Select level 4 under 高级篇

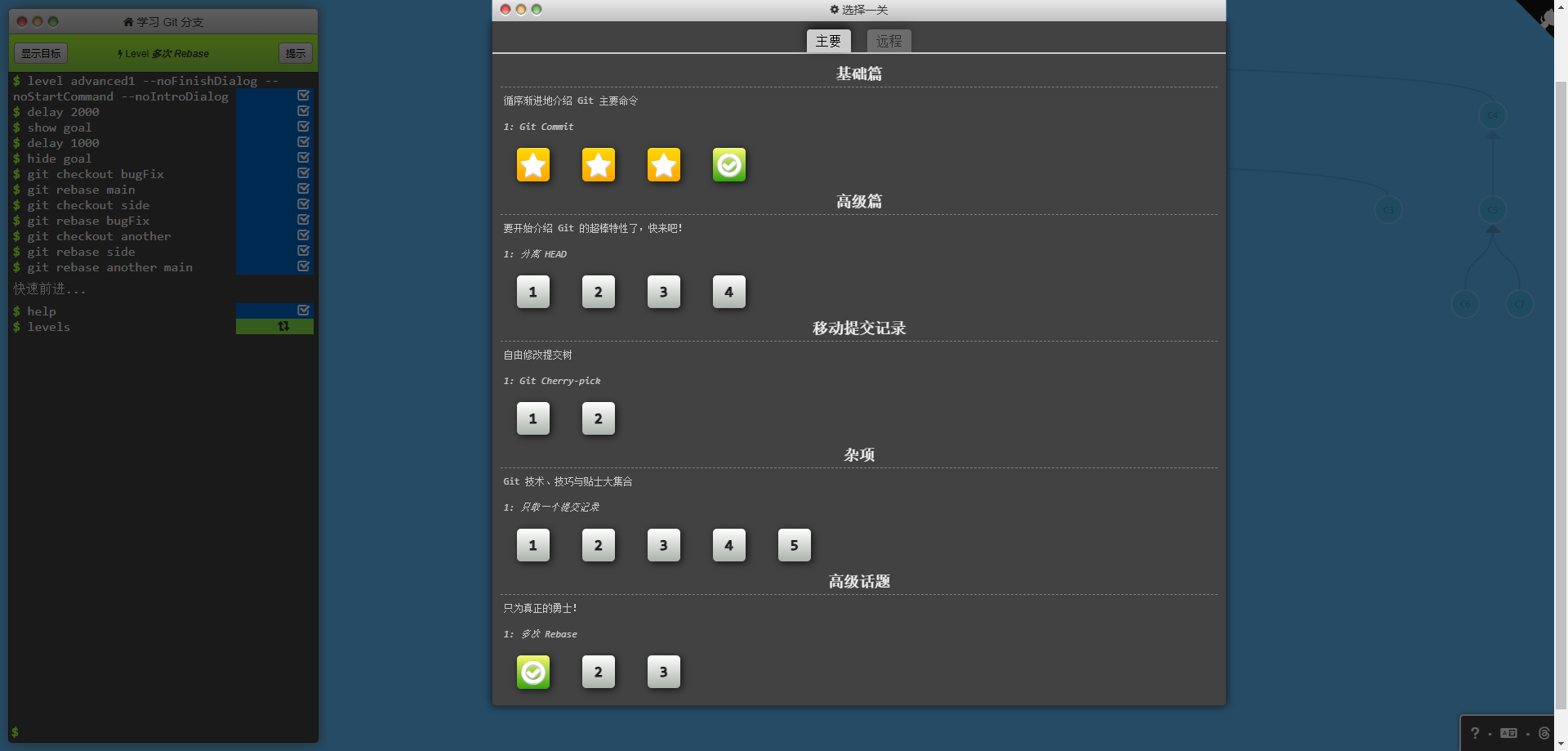tap(729, 292)
